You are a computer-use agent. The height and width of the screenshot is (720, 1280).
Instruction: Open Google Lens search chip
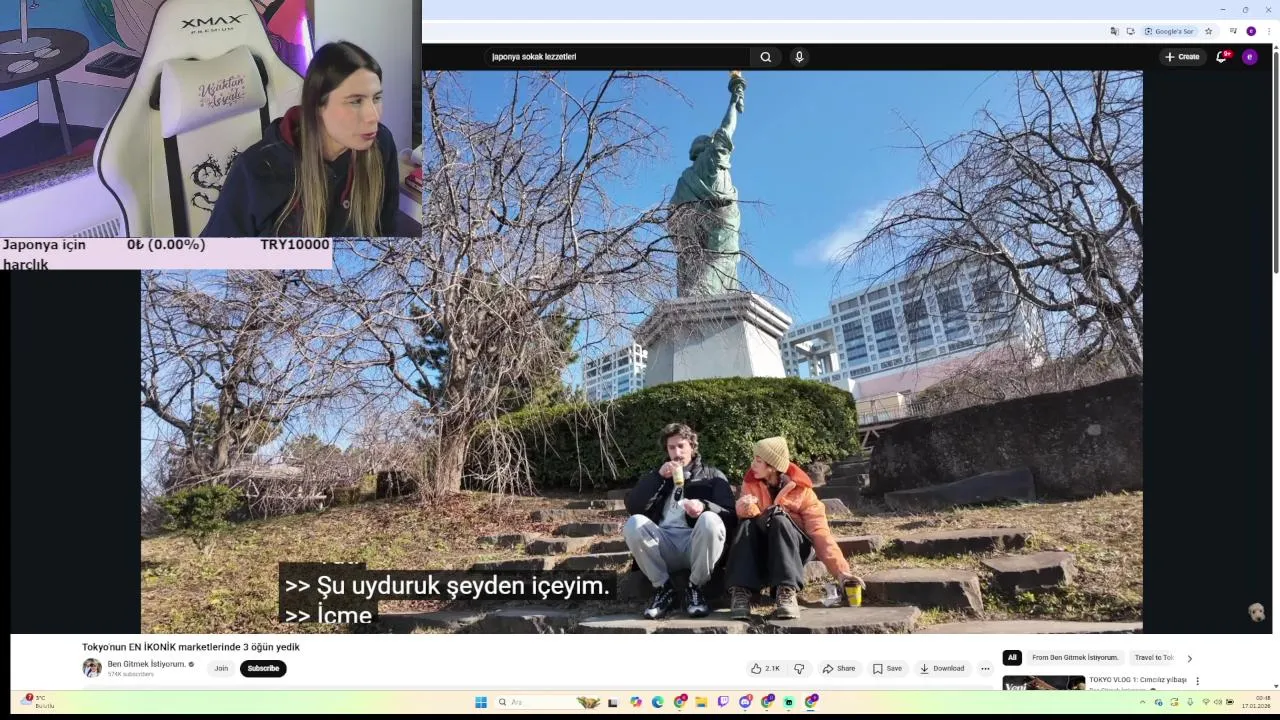(x=1169, y=31)
